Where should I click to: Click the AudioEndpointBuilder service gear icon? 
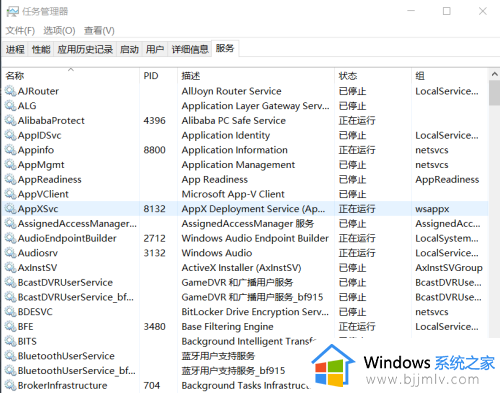10,238
